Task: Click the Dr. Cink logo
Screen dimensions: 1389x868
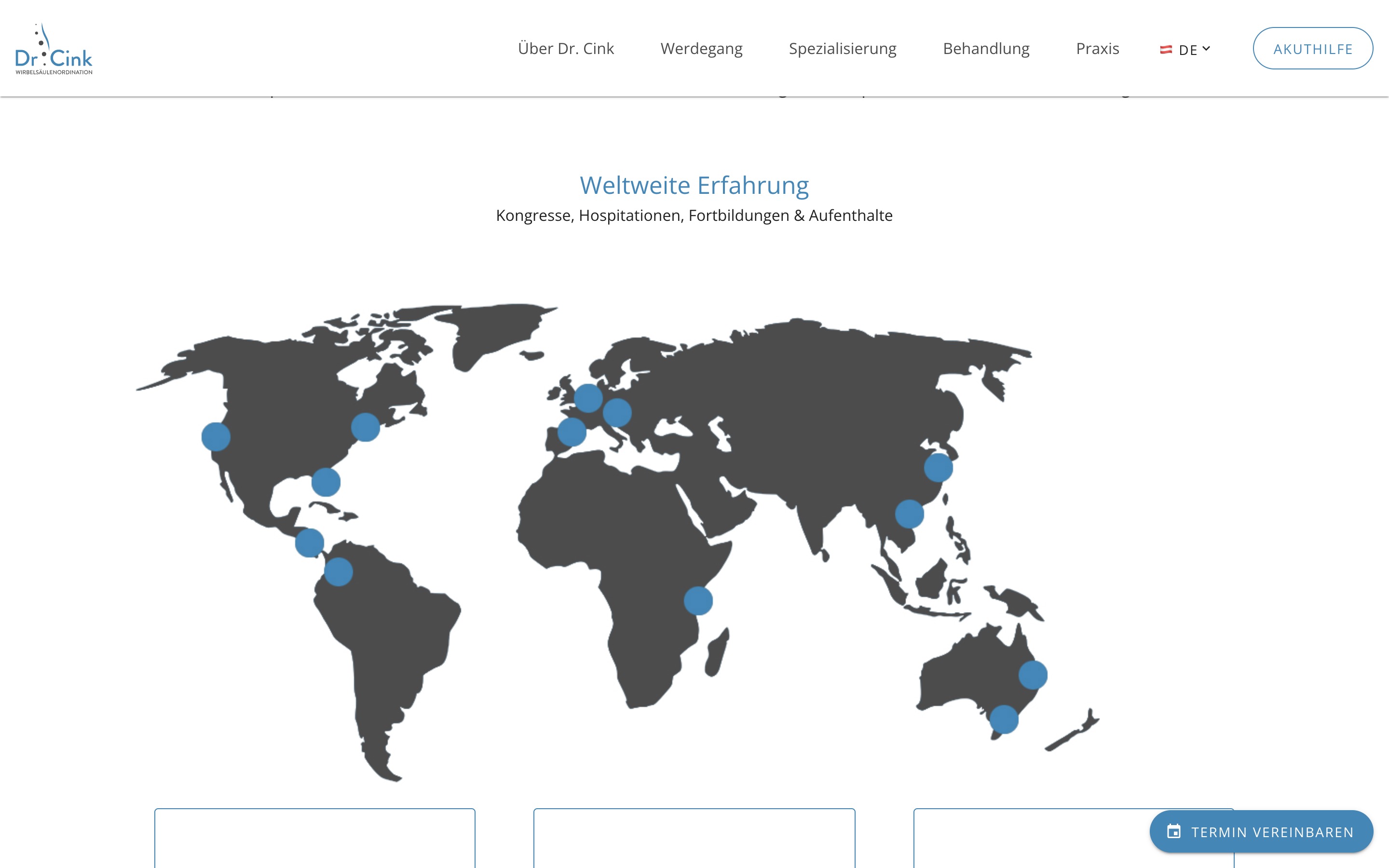Action: [54, 49]
